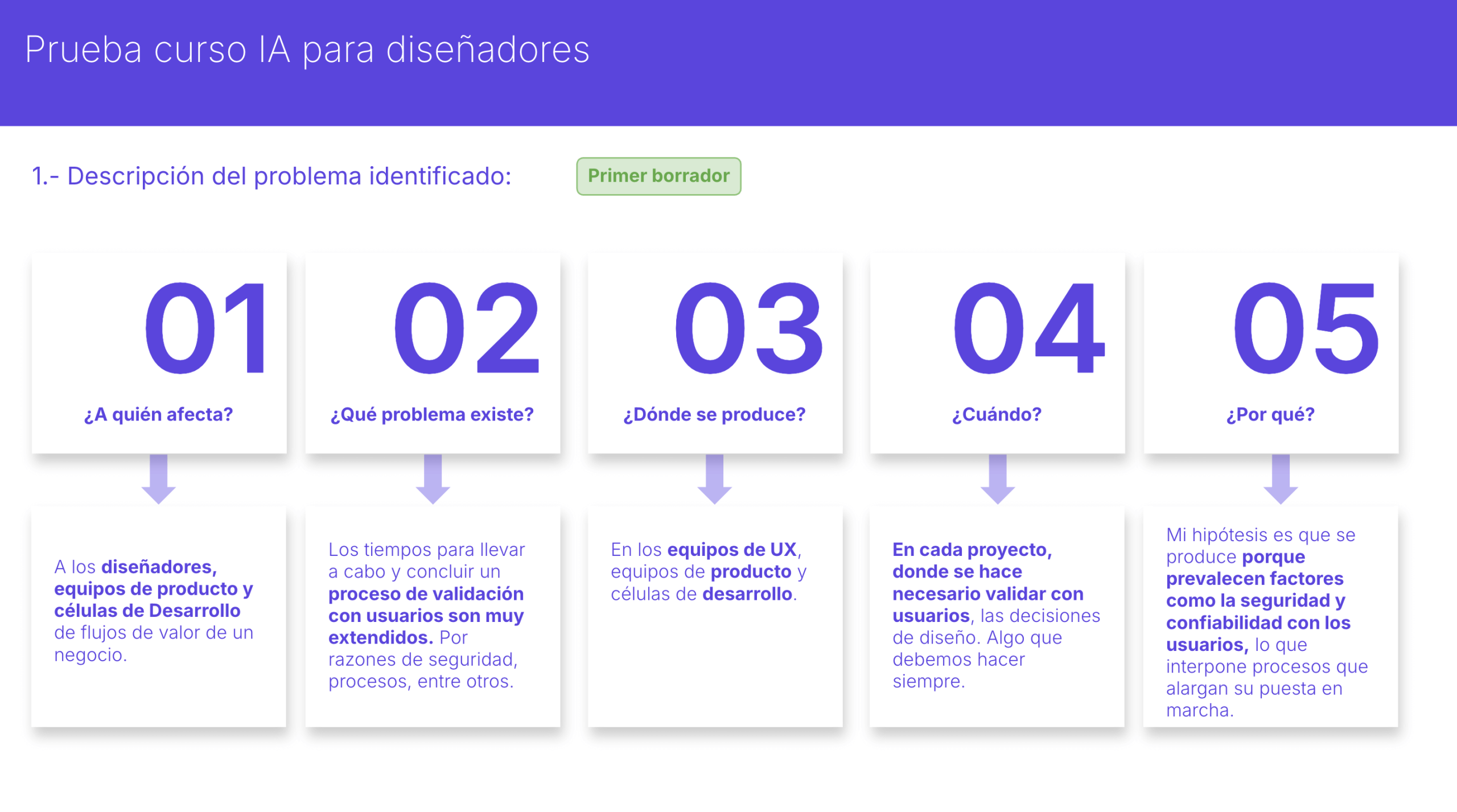
Task: Select the large 02 number
Action: pyautogui.click(x=466, y=329)
